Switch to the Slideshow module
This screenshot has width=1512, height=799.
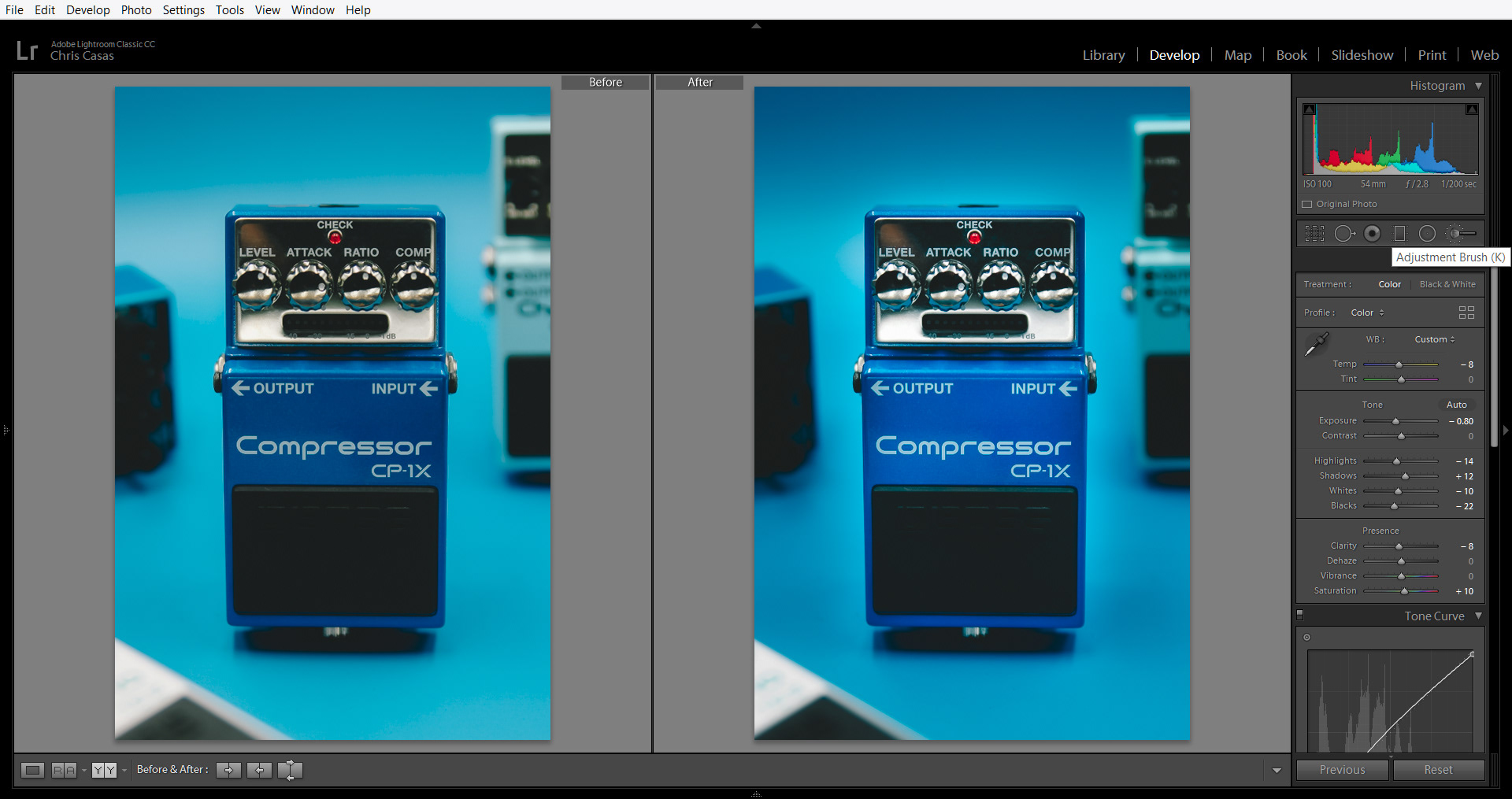tap(1362, 55)
